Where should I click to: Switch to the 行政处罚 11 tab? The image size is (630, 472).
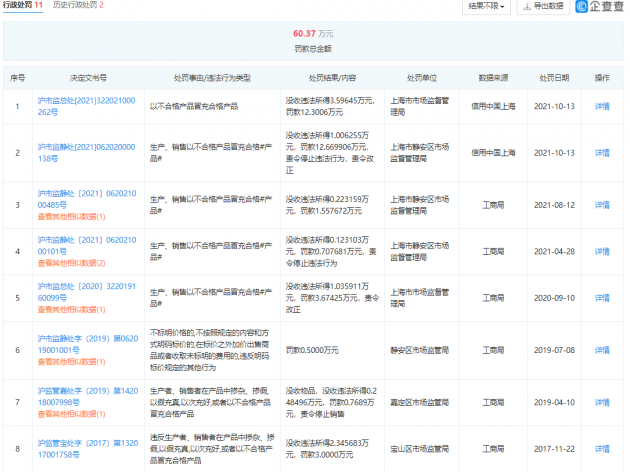pyautogui.click(x=22, y=5)
